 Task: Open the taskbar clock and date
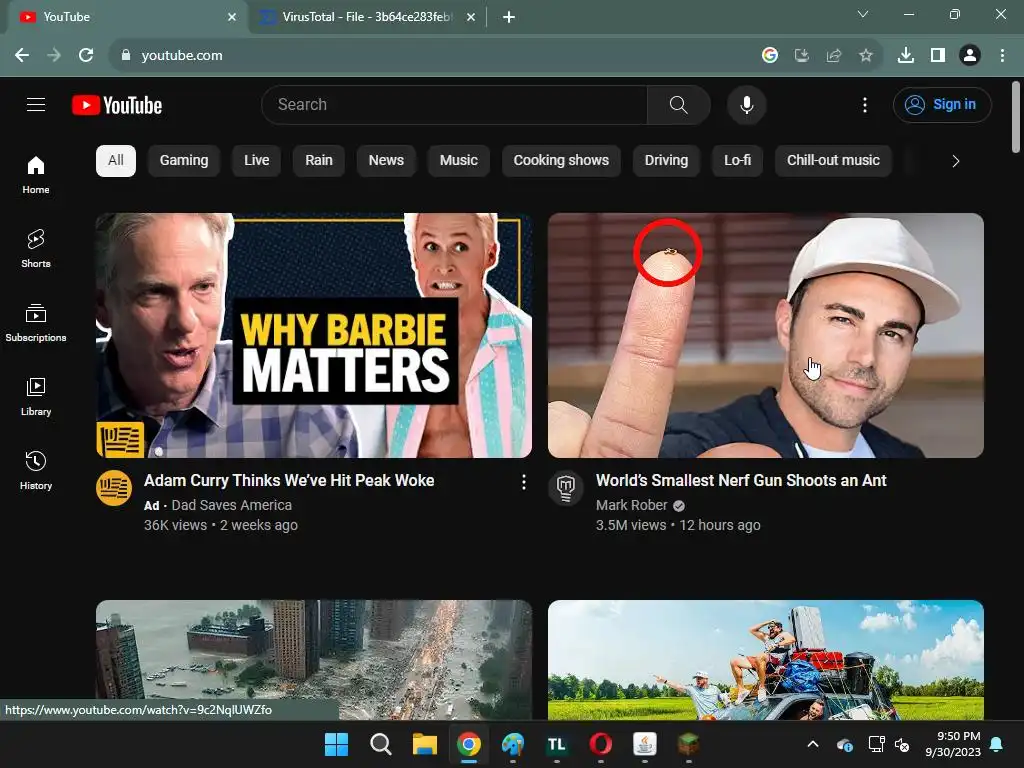click(x=953, y=744)
